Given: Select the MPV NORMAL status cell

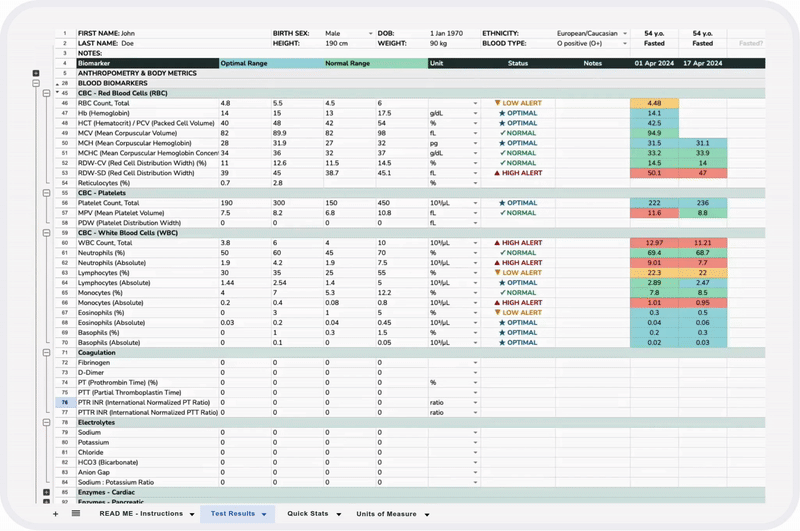Looking at the screenshot, I should click(518, 213).
